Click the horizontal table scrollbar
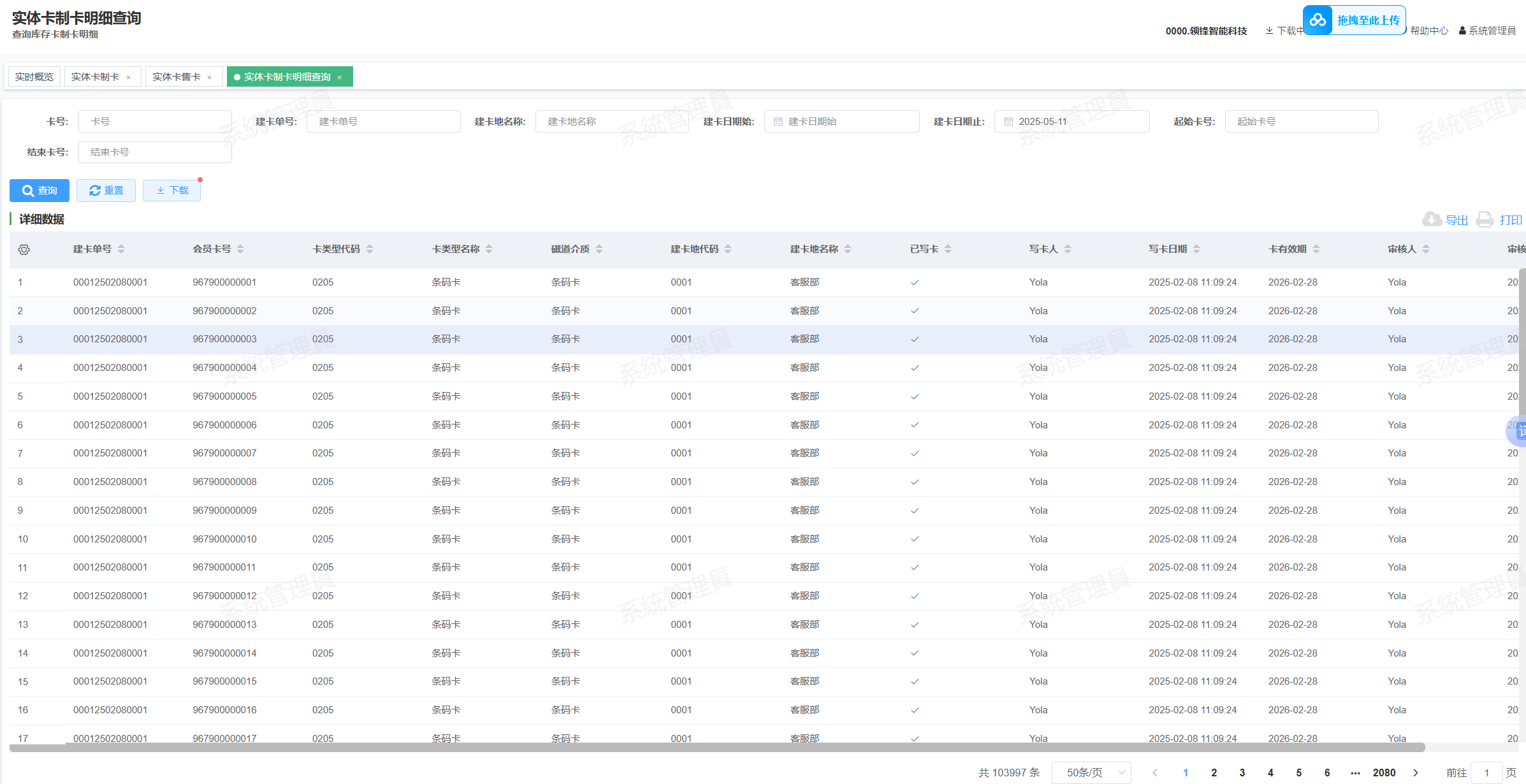Viewport: 1526px width, 784px height. 716,748
